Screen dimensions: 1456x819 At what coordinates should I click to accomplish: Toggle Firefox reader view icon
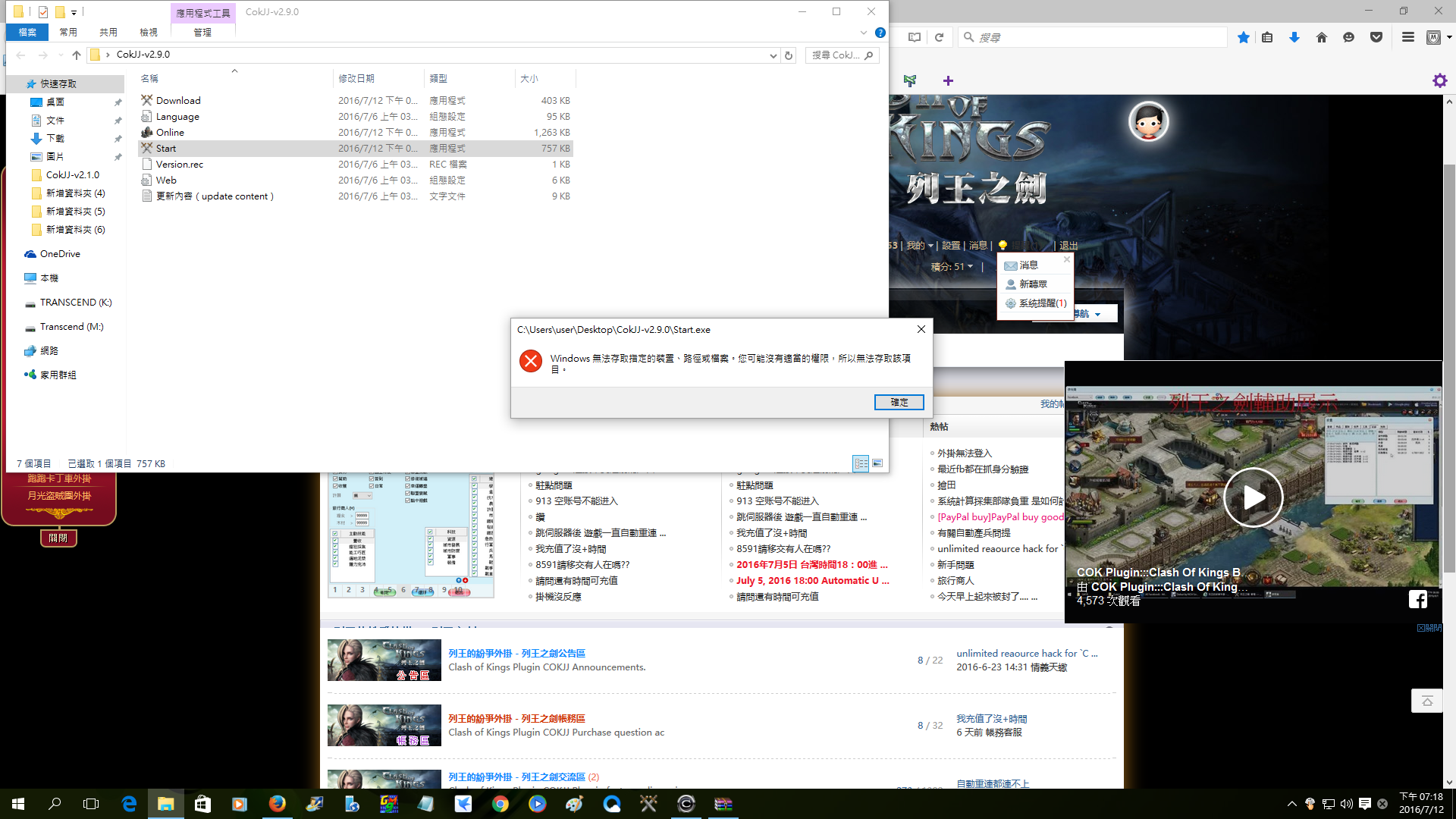(x=915, y=37)
